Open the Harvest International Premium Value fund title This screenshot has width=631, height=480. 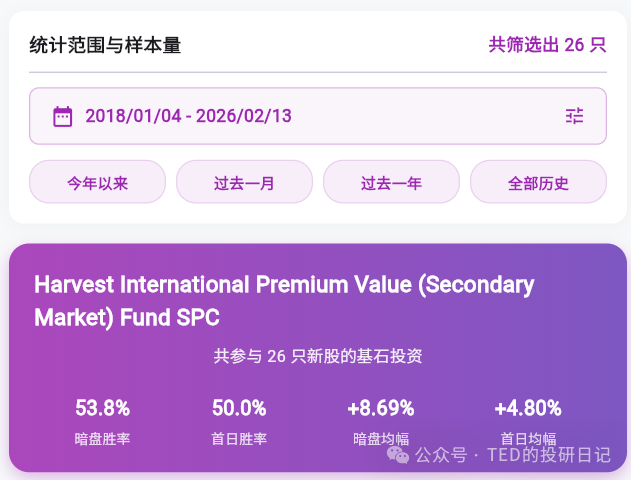pyautogui.click(x=284, y=301)
